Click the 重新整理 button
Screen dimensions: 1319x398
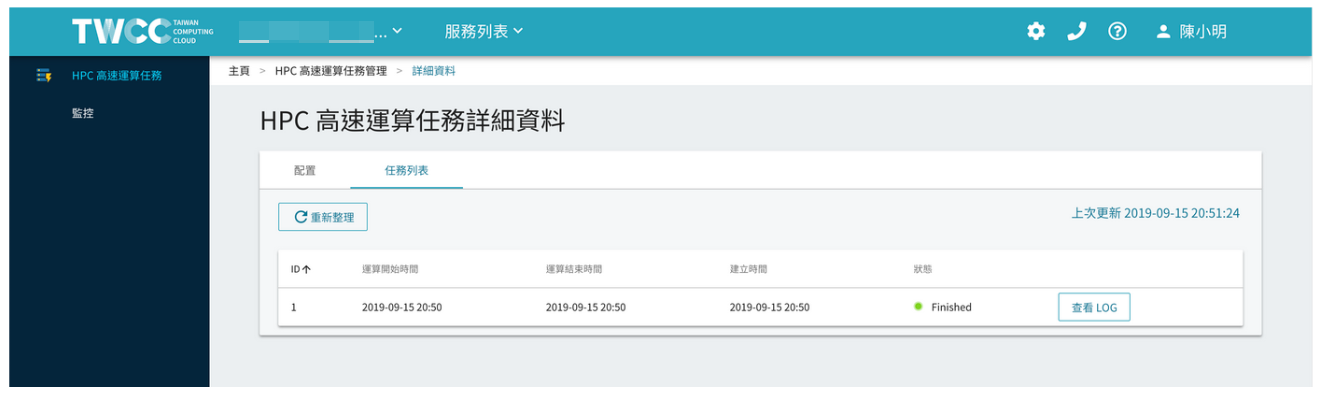click(x=323, y=217)
